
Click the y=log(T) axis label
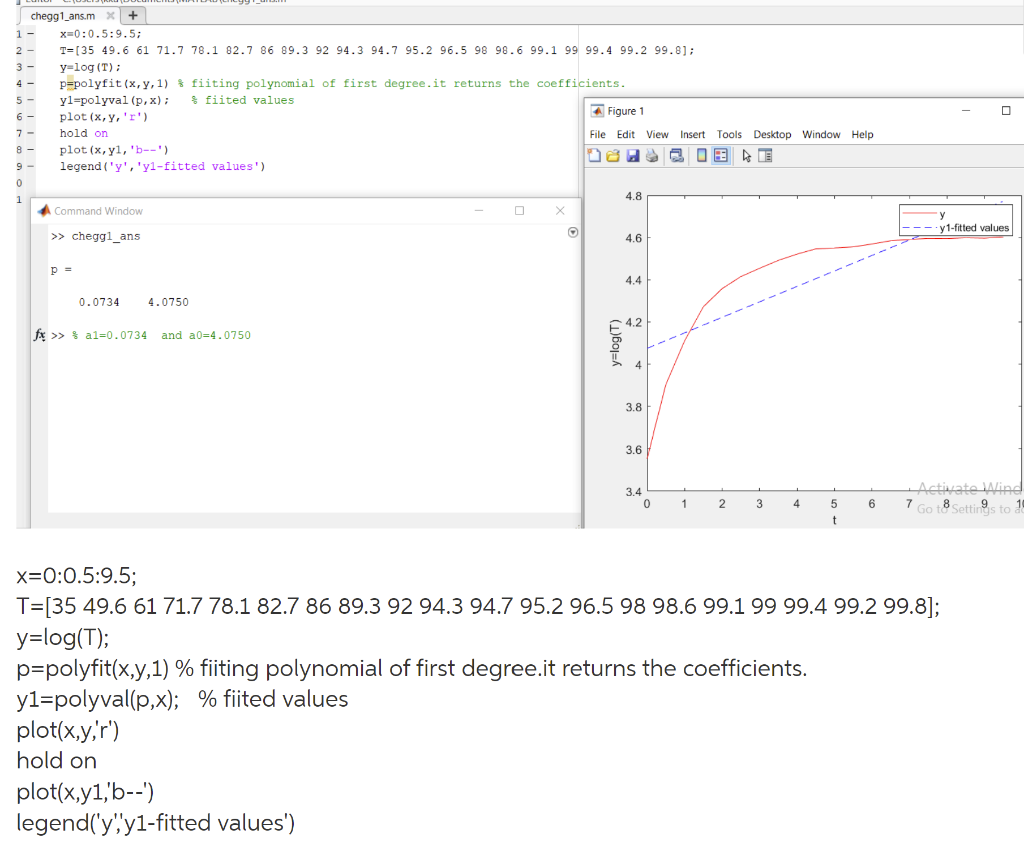pos(615,342)
